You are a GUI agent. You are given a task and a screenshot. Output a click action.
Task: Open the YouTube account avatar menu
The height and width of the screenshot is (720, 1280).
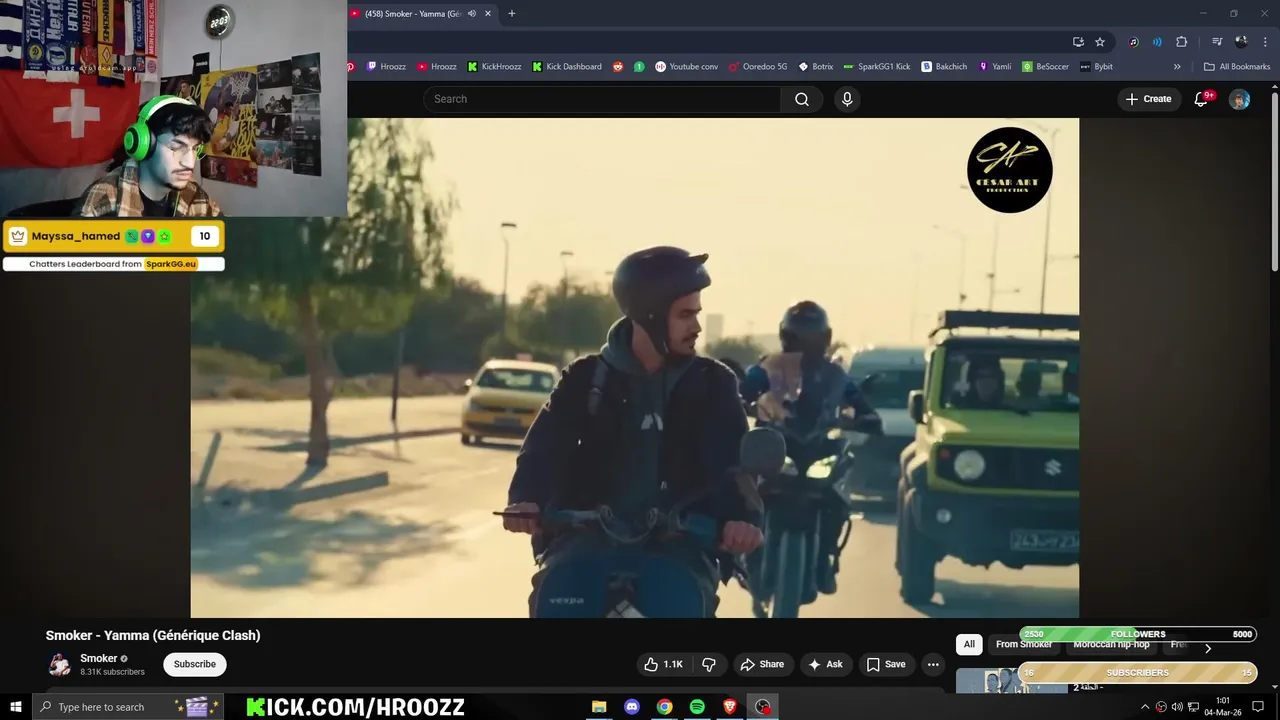point(1239,99)
